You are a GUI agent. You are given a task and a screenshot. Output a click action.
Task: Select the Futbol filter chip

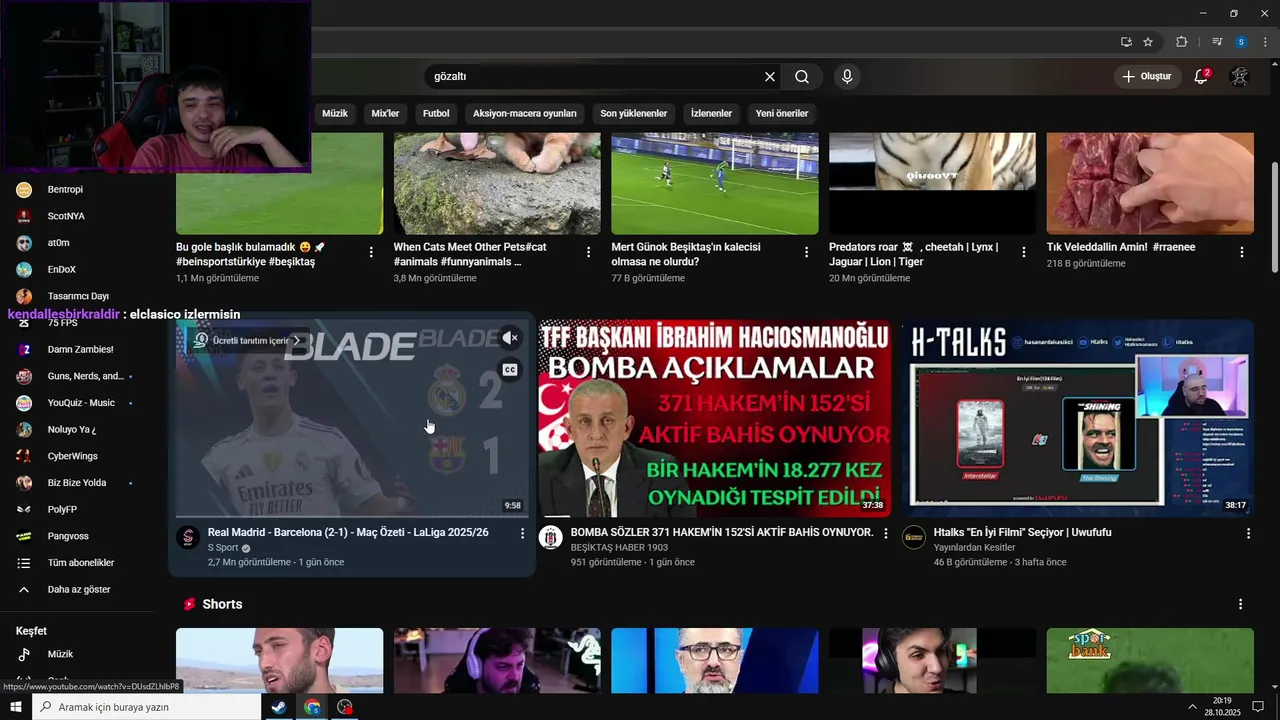tap(436, 114)
